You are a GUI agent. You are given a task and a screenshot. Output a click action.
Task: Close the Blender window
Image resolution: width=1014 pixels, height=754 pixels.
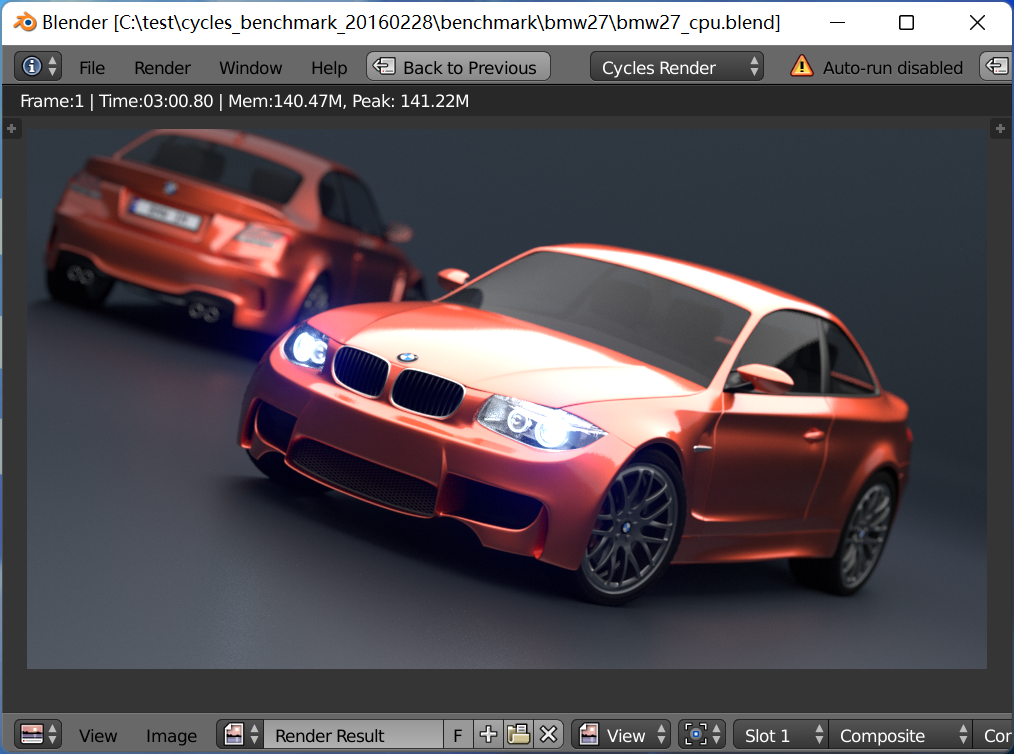(977, 23)
